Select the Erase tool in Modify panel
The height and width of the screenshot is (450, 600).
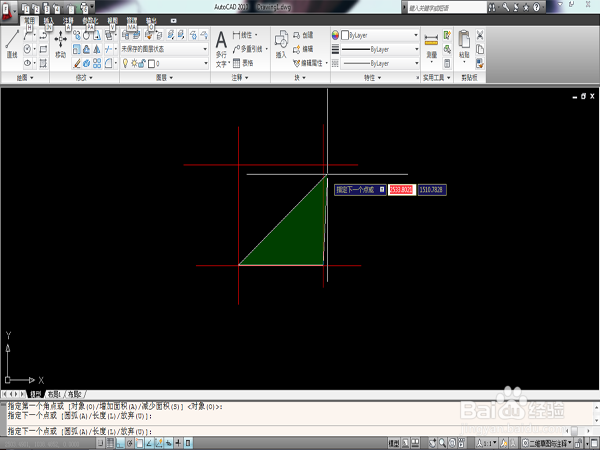pyautogui.click(x=77, y=63)
